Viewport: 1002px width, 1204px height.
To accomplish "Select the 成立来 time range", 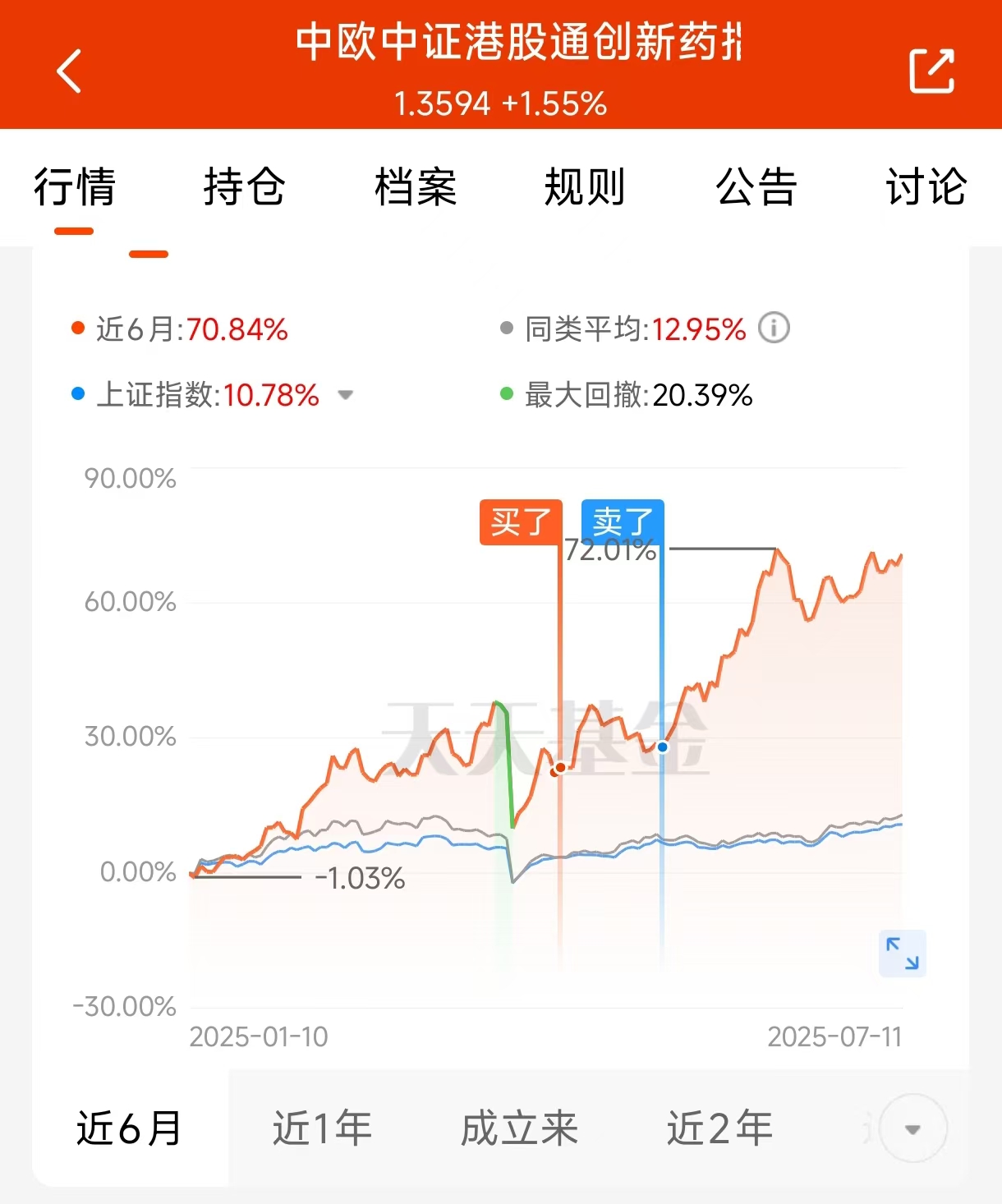I will [x=519, y=1128].
